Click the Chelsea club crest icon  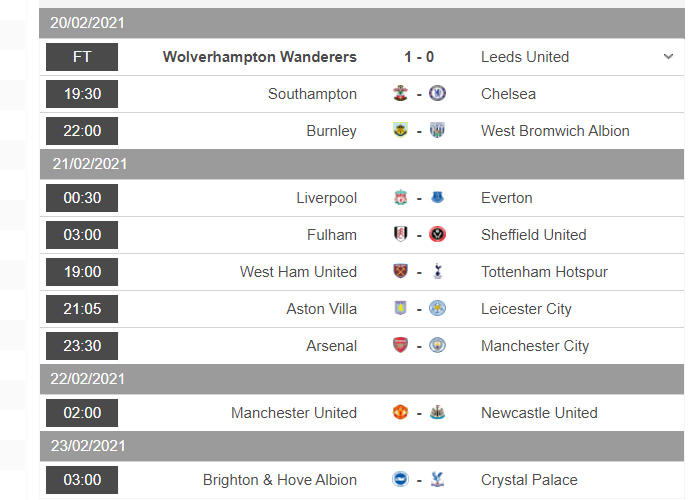437,94
